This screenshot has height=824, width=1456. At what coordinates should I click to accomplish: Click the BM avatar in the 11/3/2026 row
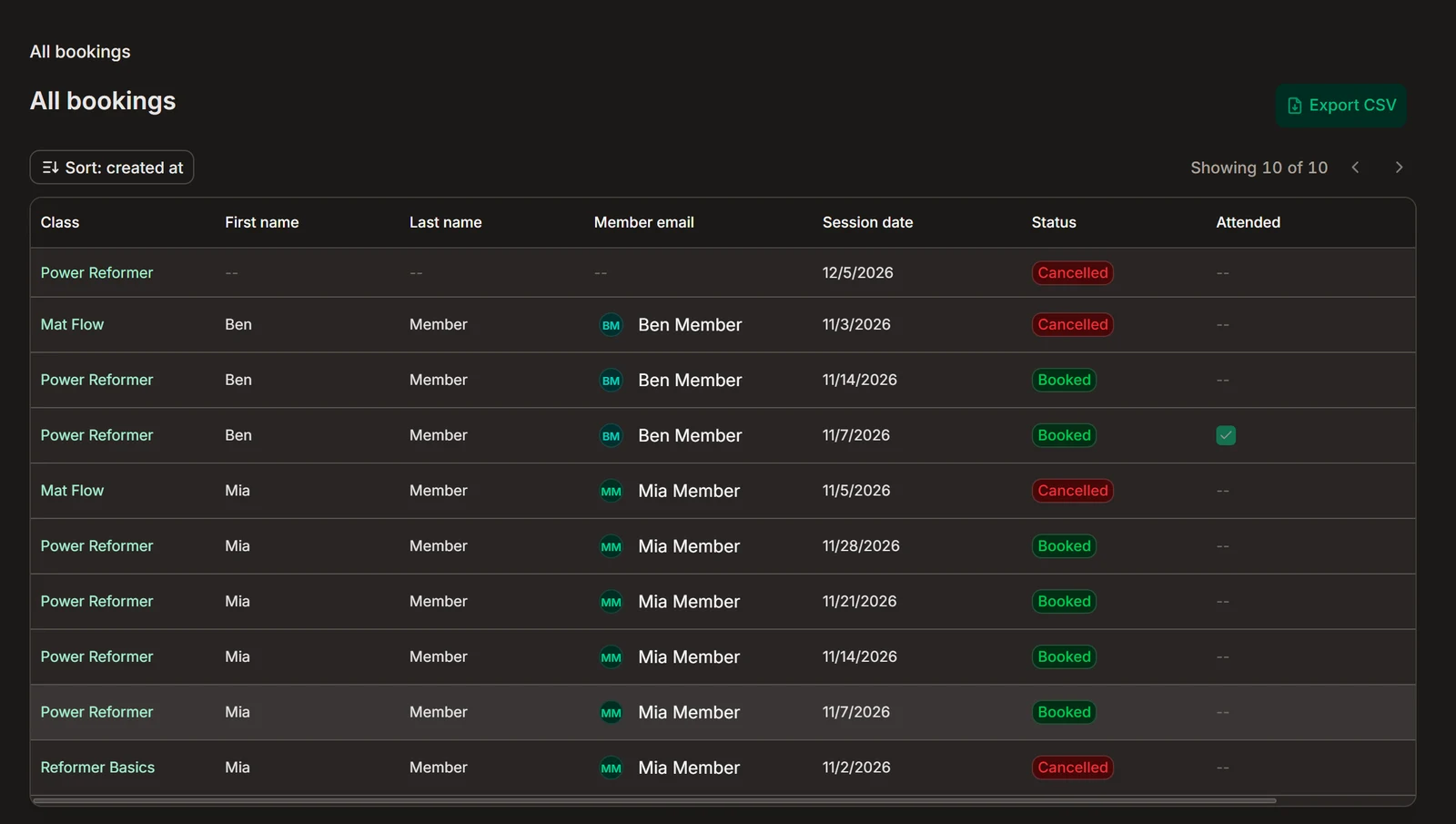click(x=611, y=325)
